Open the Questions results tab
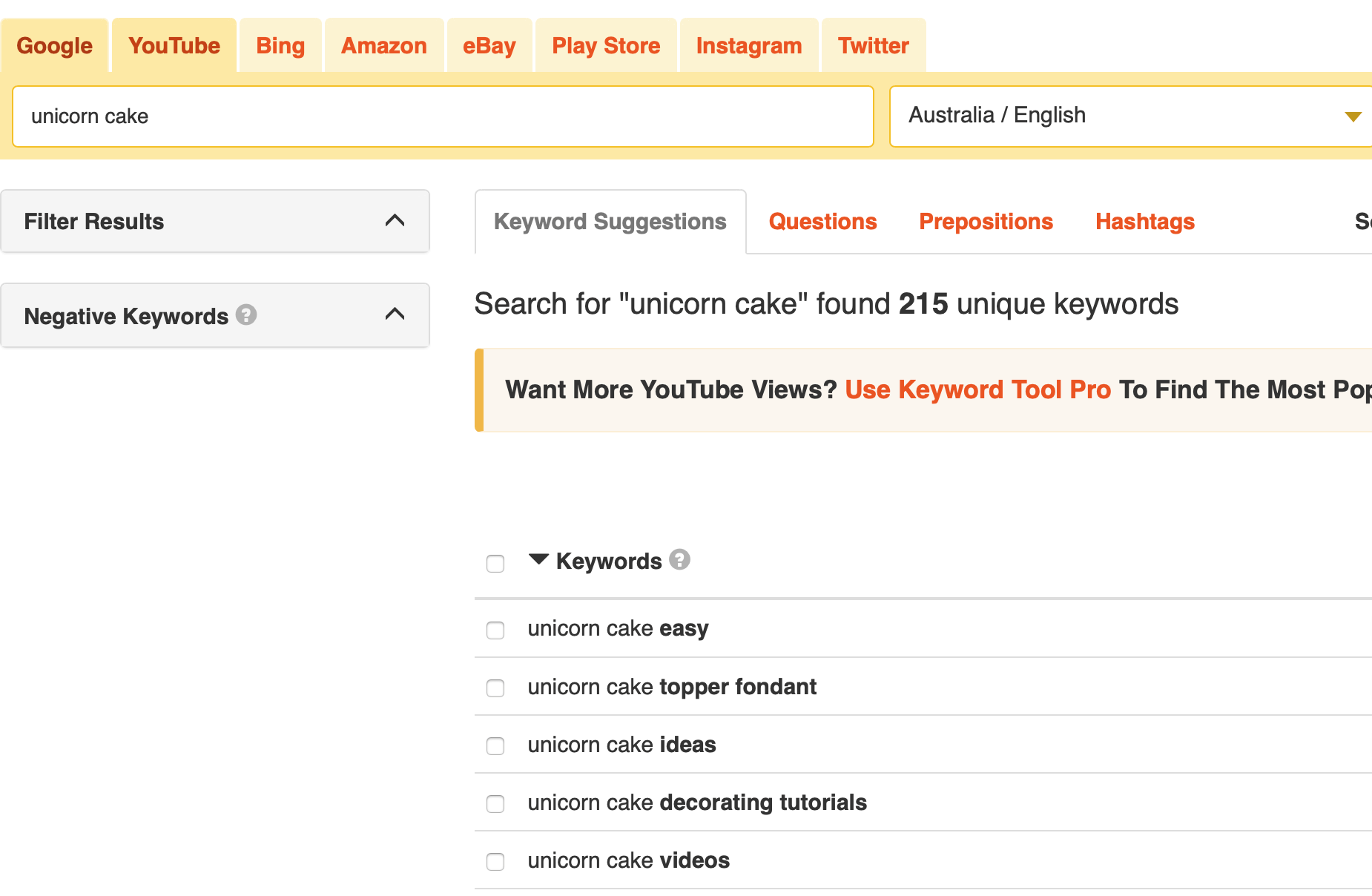Screen dimensions: 1372x896 point(822,221)
